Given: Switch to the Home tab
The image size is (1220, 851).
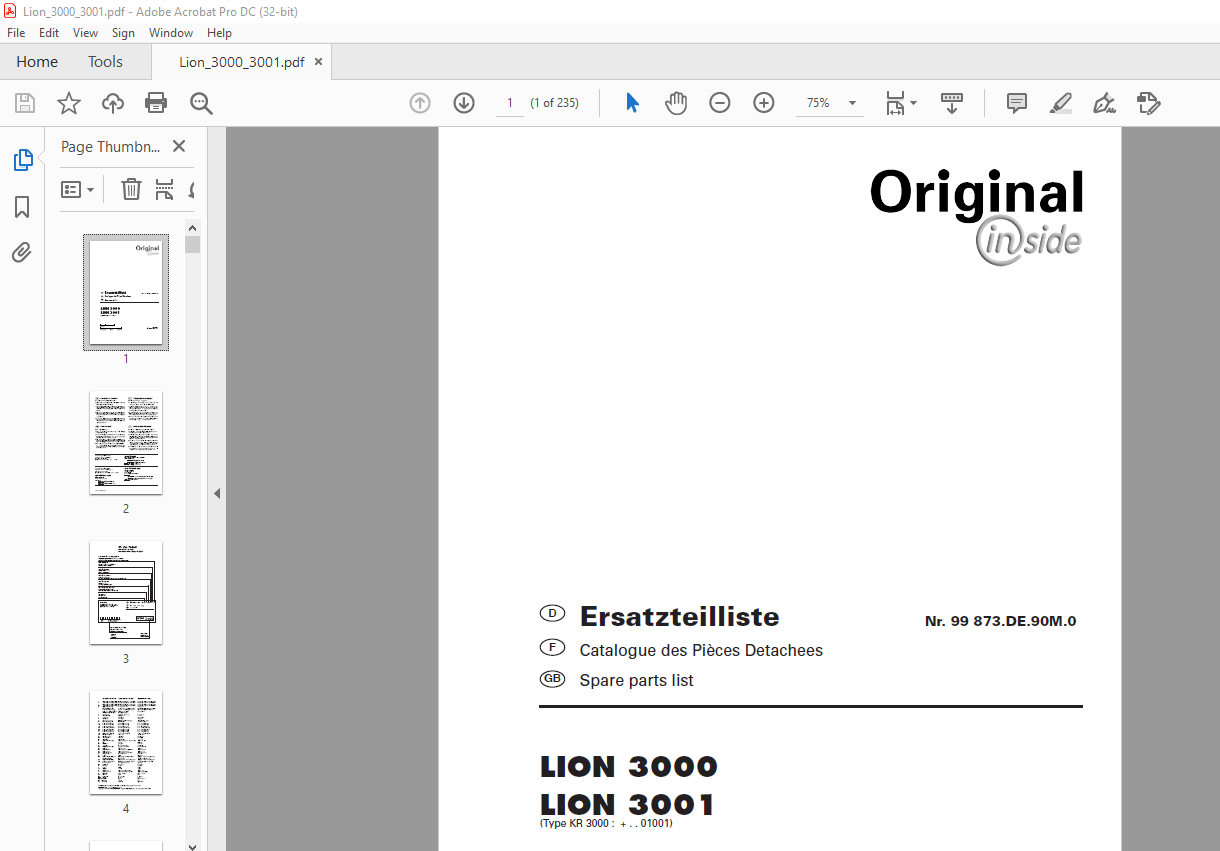Looking at the screenshot, I should 37,62.
